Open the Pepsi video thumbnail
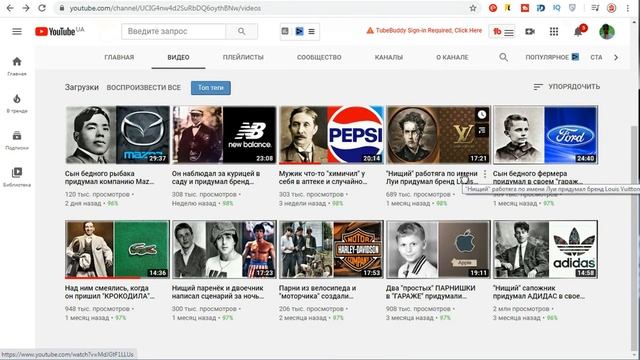This screenshot has height=360, width=640. tap(331, 135)
